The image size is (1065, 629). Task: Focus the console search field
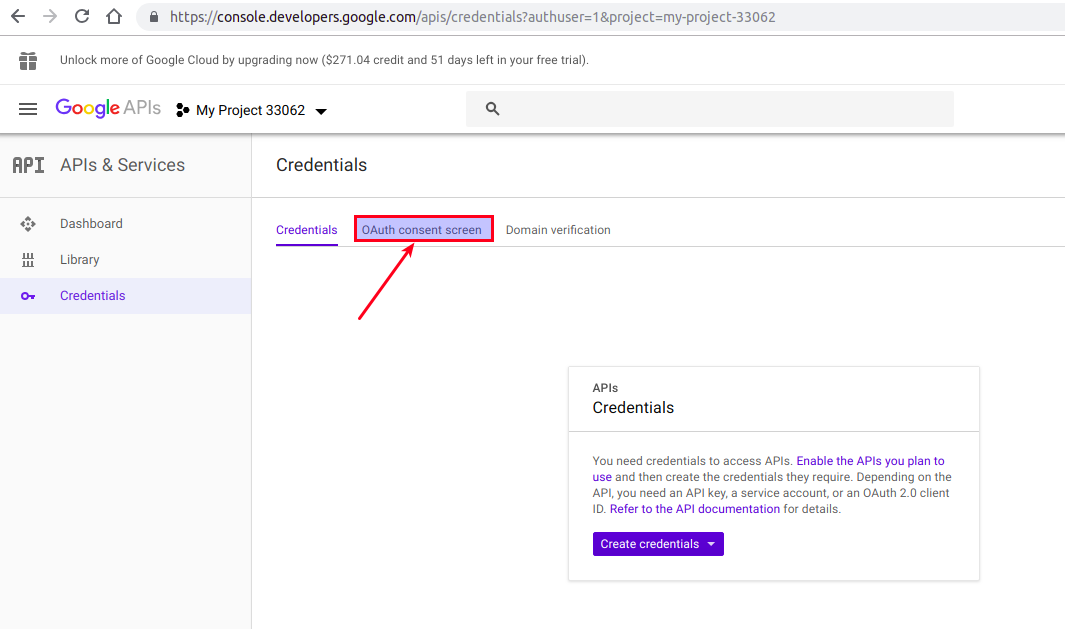(710, 109)
